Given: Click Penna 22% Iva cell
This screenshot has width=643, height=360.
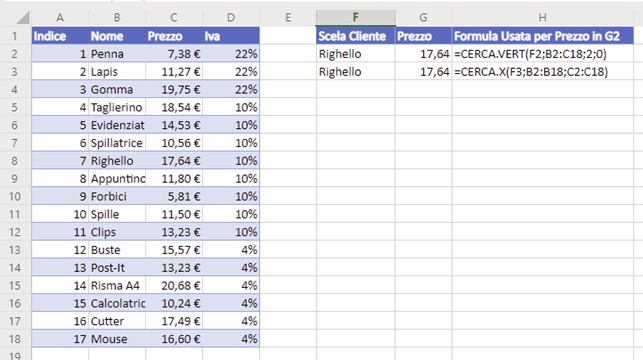Looking at the screenshot, I should pos(231,54).
